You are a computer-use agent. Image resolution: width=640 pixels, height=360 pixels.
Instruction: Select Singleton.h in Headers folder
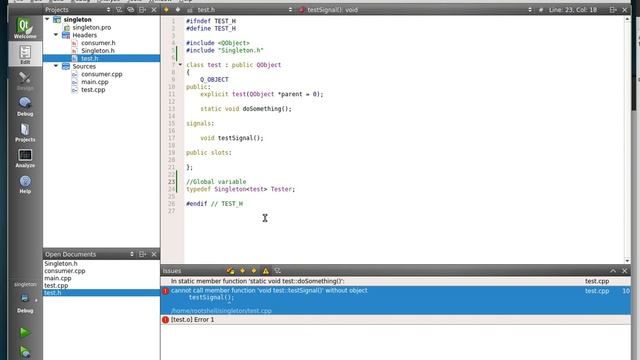click(98, 51)
